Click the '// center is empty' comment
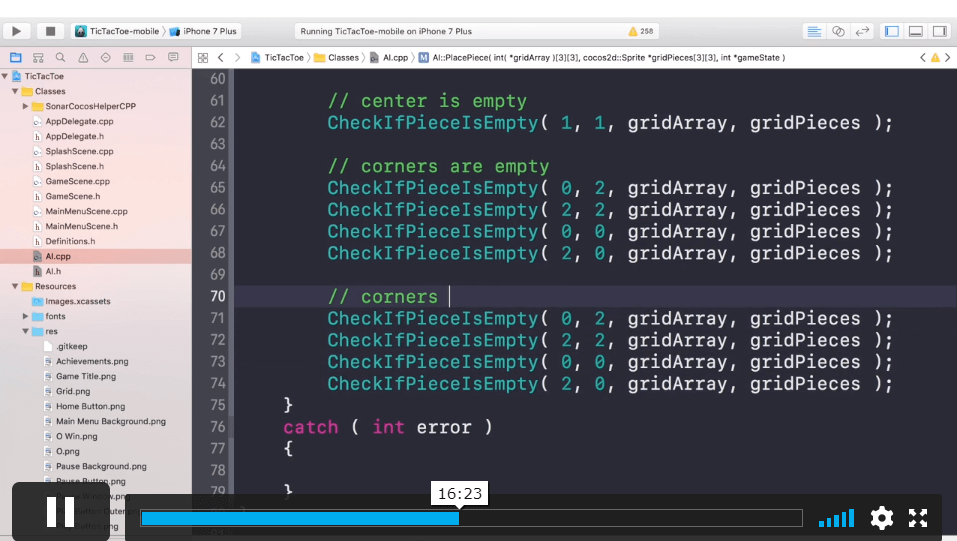 tap(427, 101)
